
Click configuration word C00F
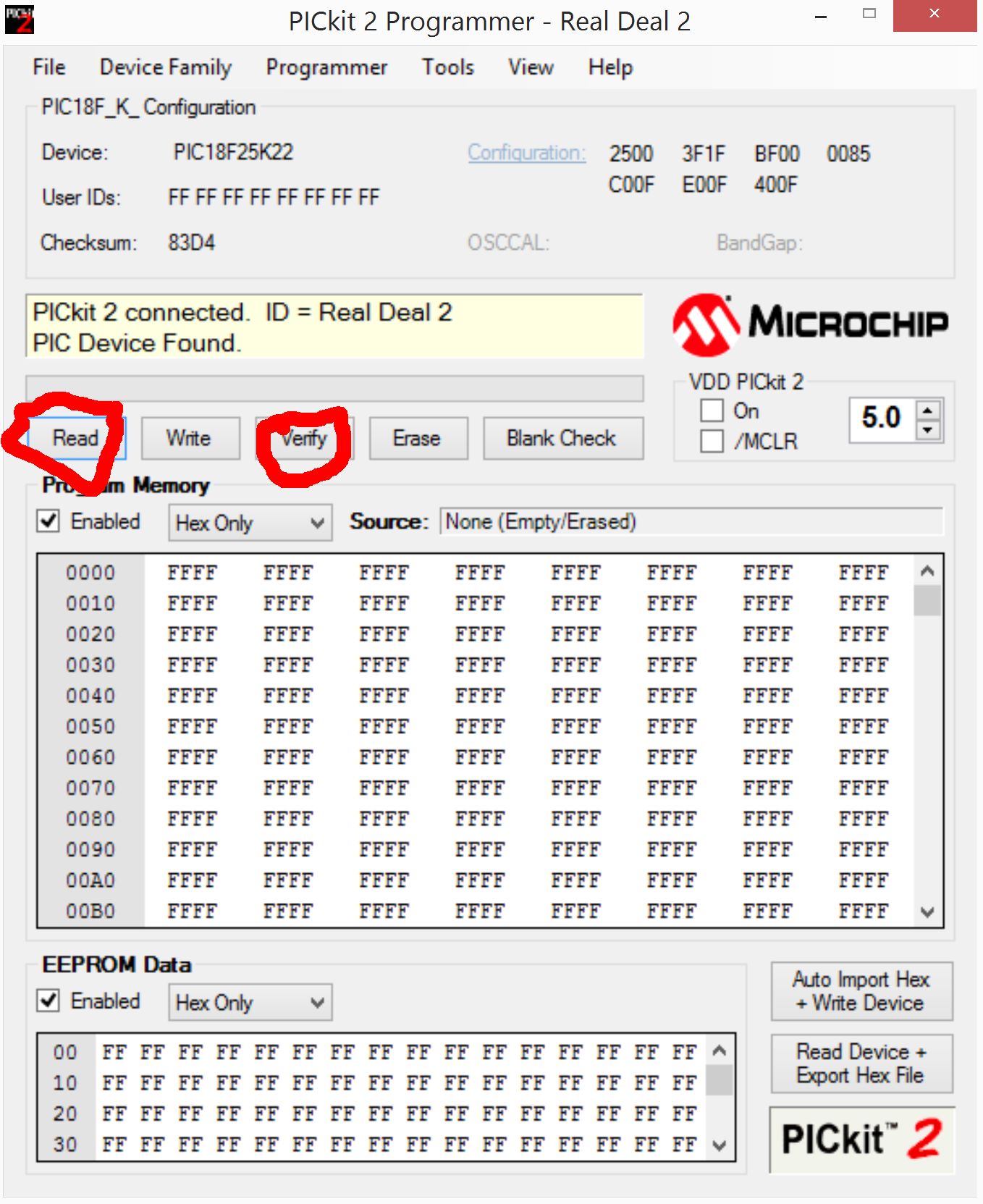(x=631, y=185)
